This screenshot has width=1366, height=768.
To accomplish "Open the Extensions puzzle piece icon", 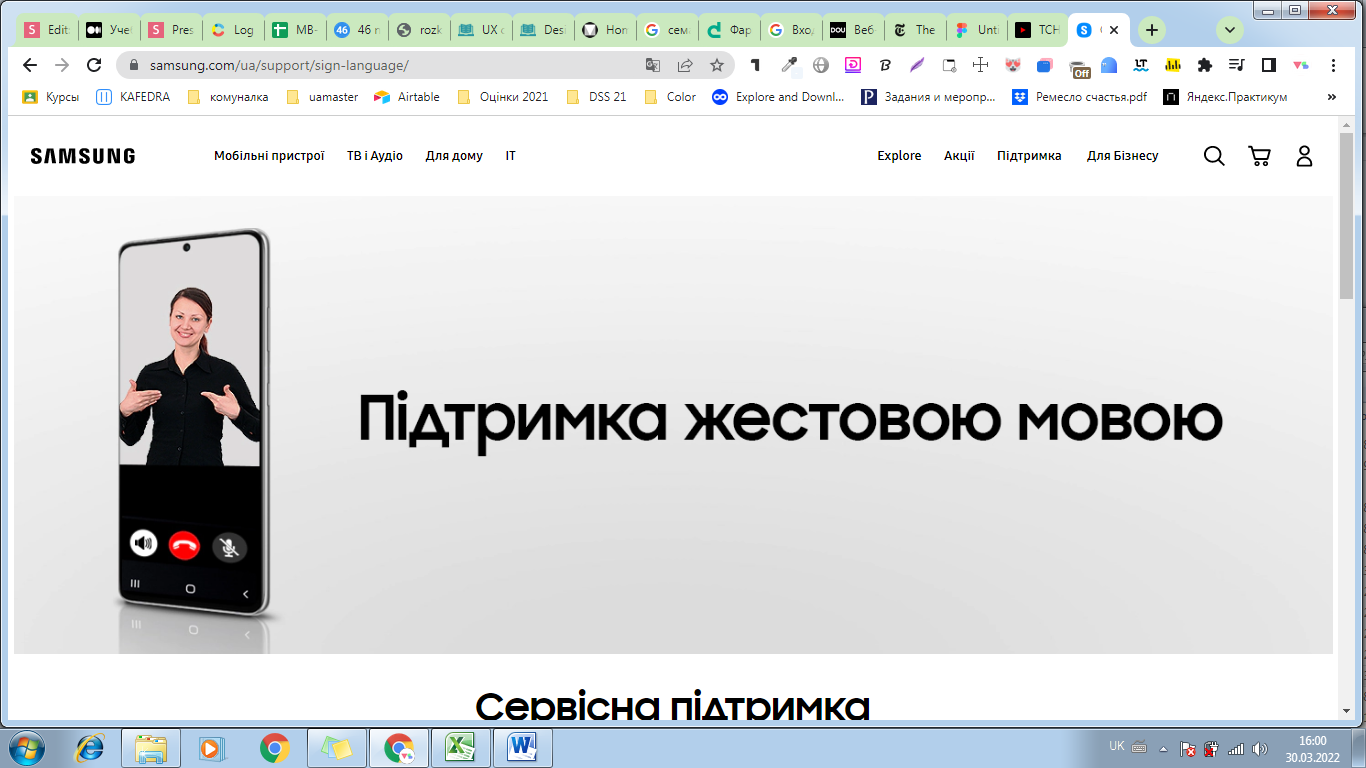I will (x=1205, y=65).
